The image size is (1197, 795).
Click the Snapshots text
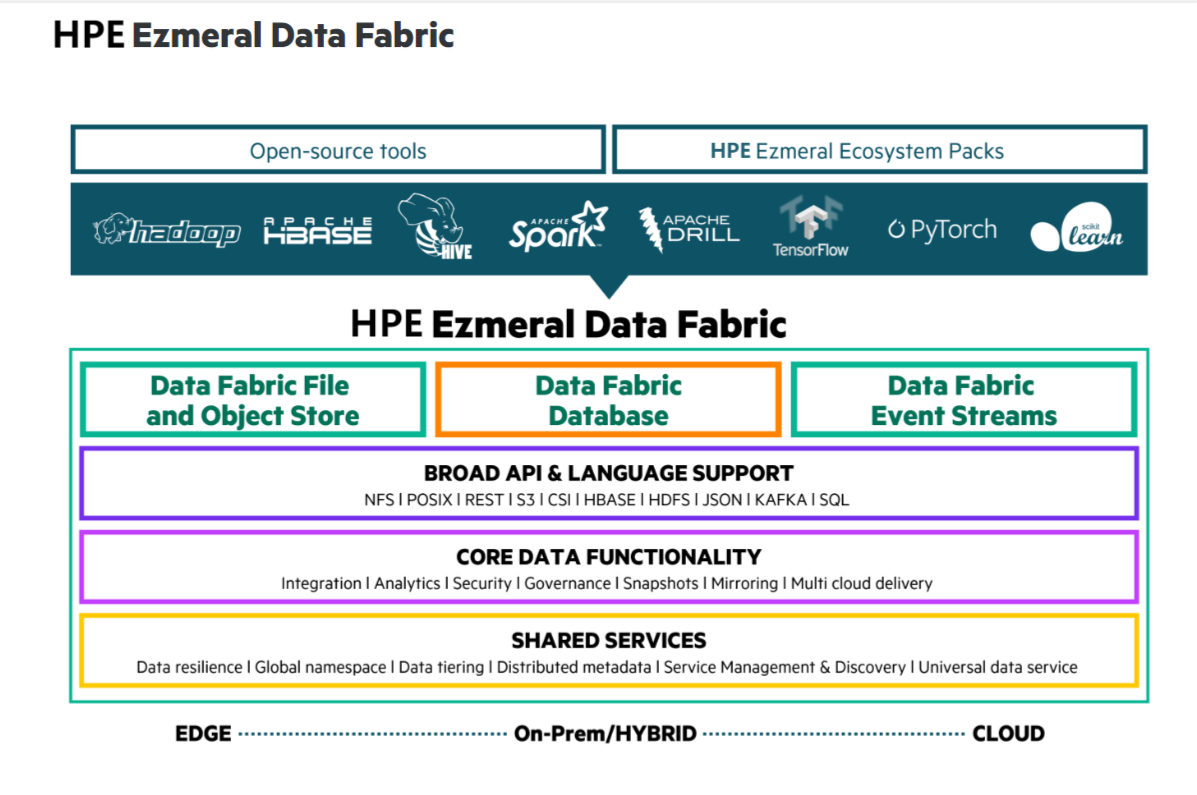coord(660,583)
